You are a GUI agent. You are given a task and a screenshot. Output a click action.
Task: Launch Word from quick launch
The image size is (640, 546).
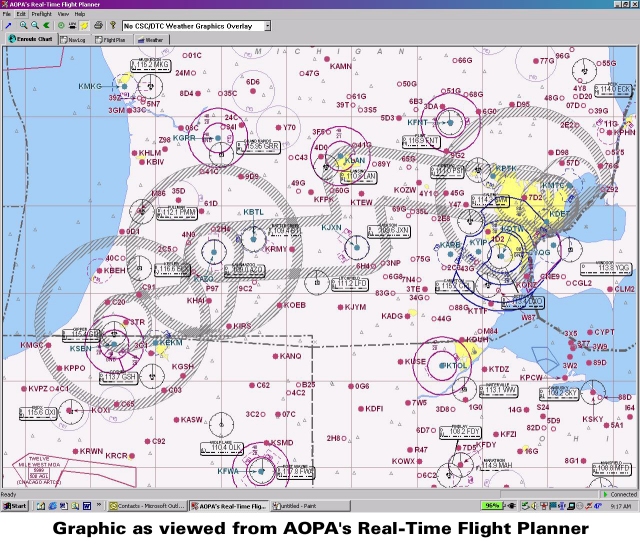[x=87, y=506]
